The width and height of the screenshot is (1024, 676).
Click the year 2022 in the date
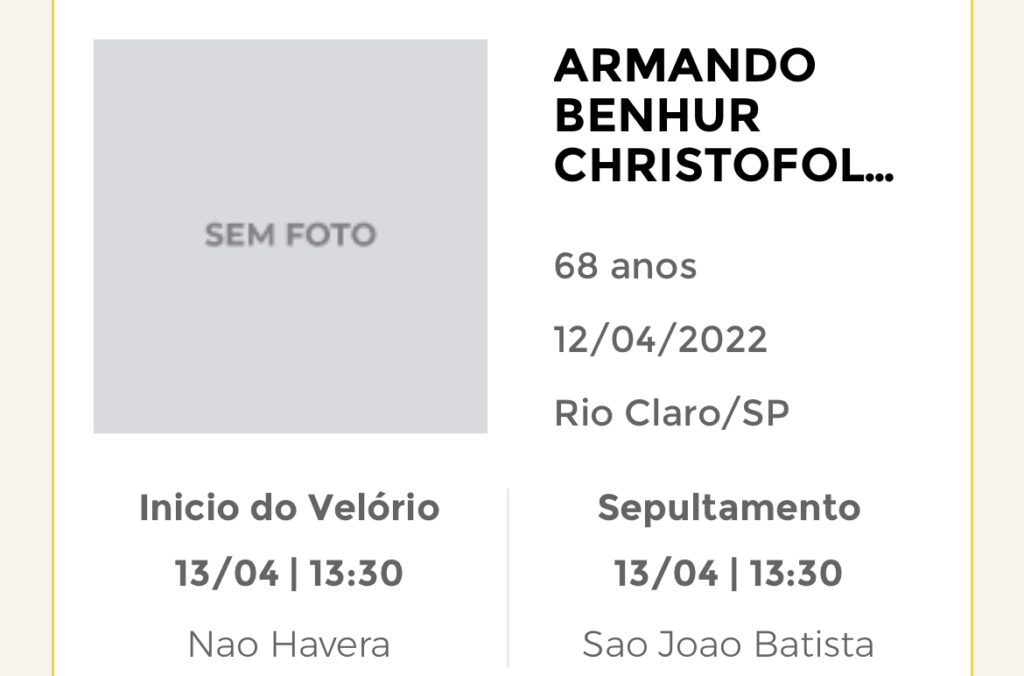pyautogui.click(x=723, y=340)
